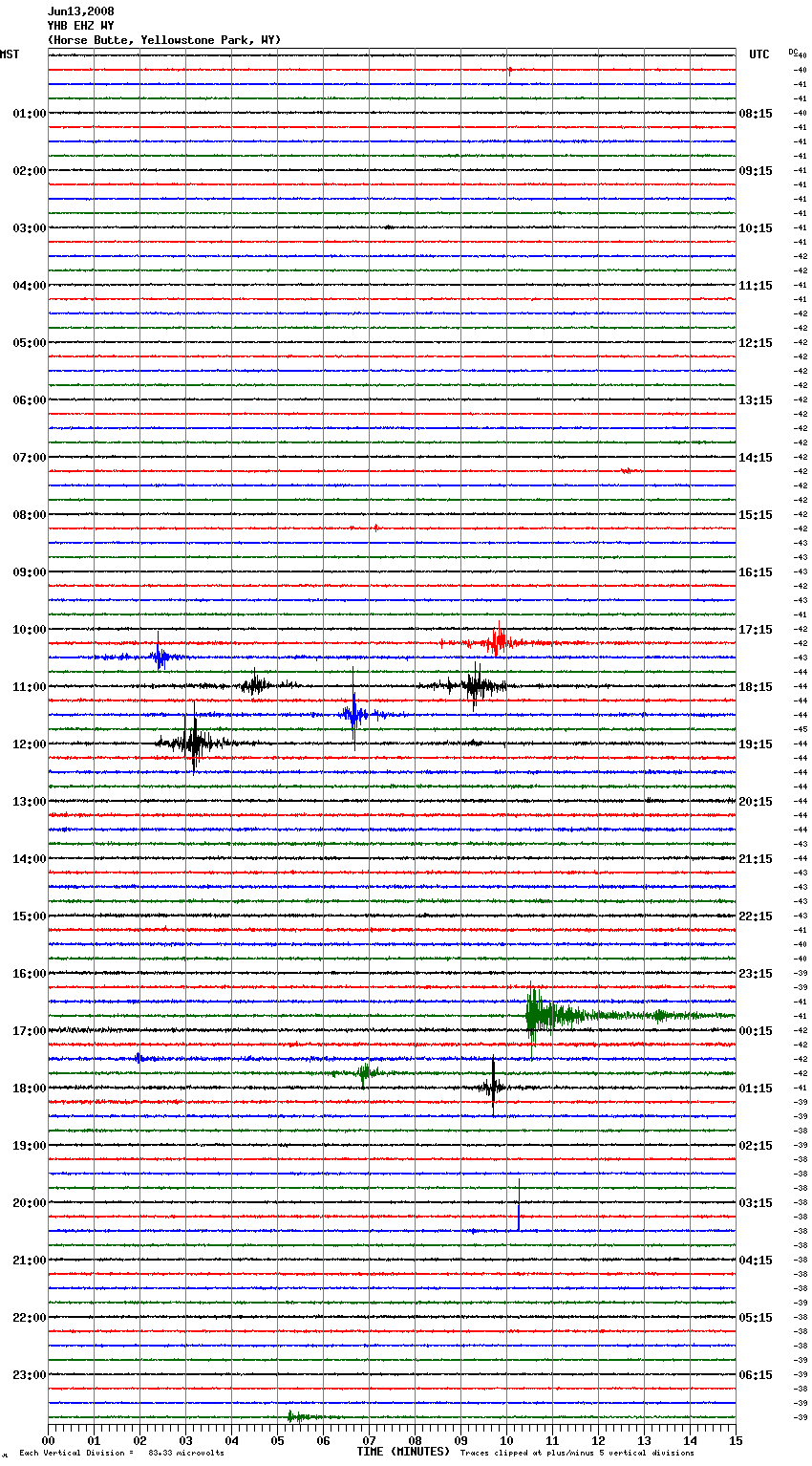
Task: Click the blue burst near minute 7 on 11:30 trace
Action: 353,715
